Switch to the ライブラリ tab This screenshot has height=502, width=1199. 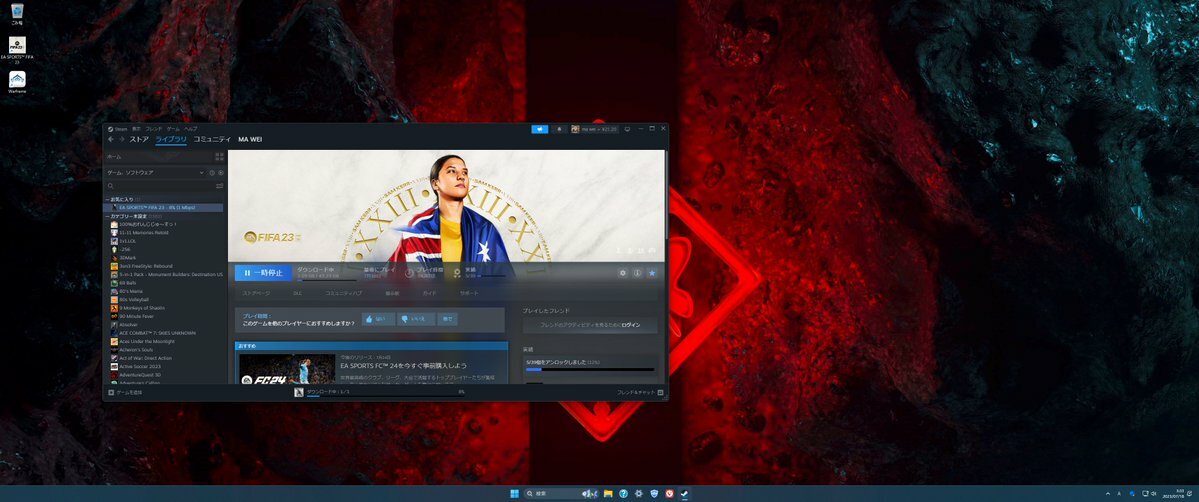(x=171, y=139)
